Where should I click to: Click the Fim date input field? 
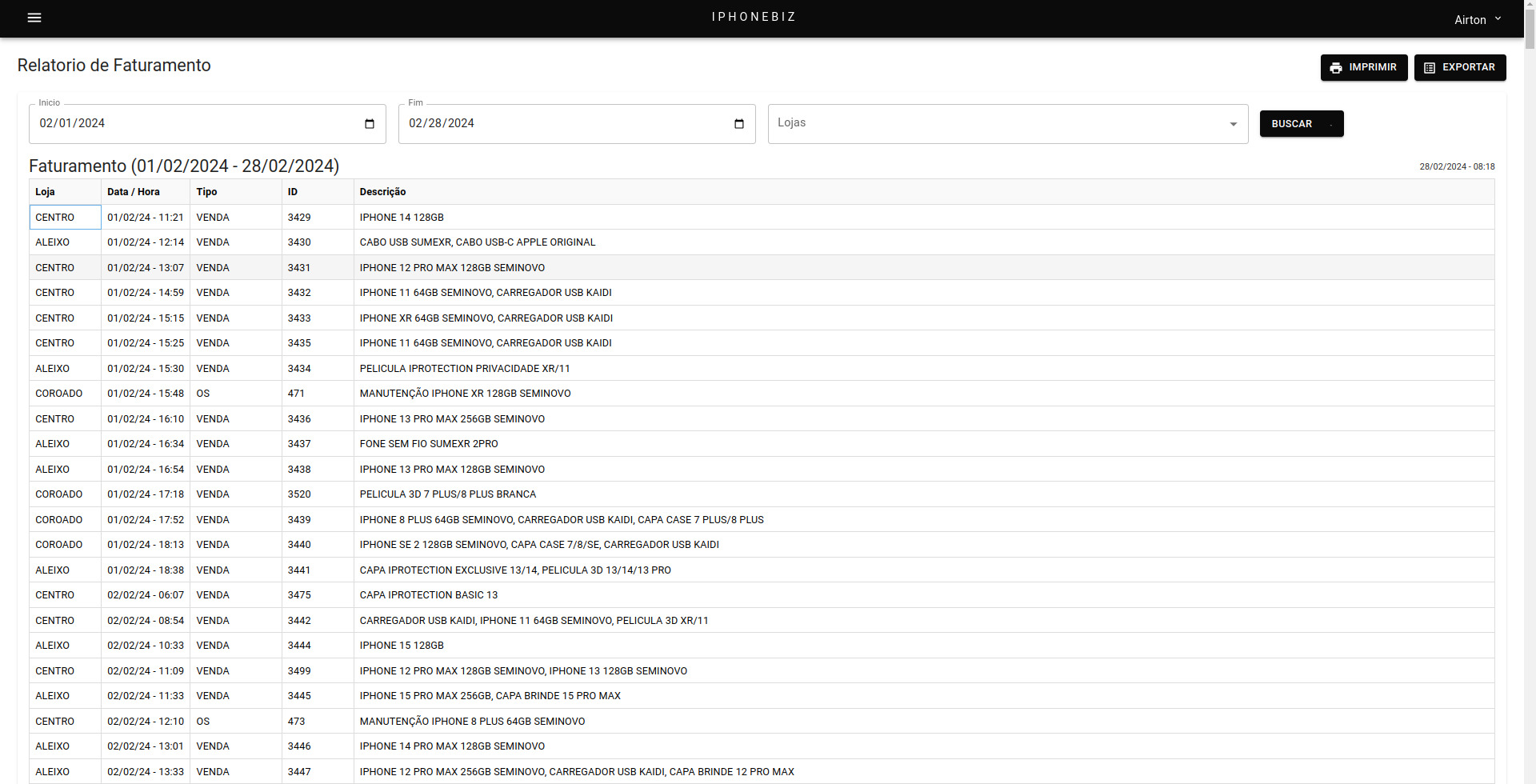pyautogui.click(x=560, y=123)
